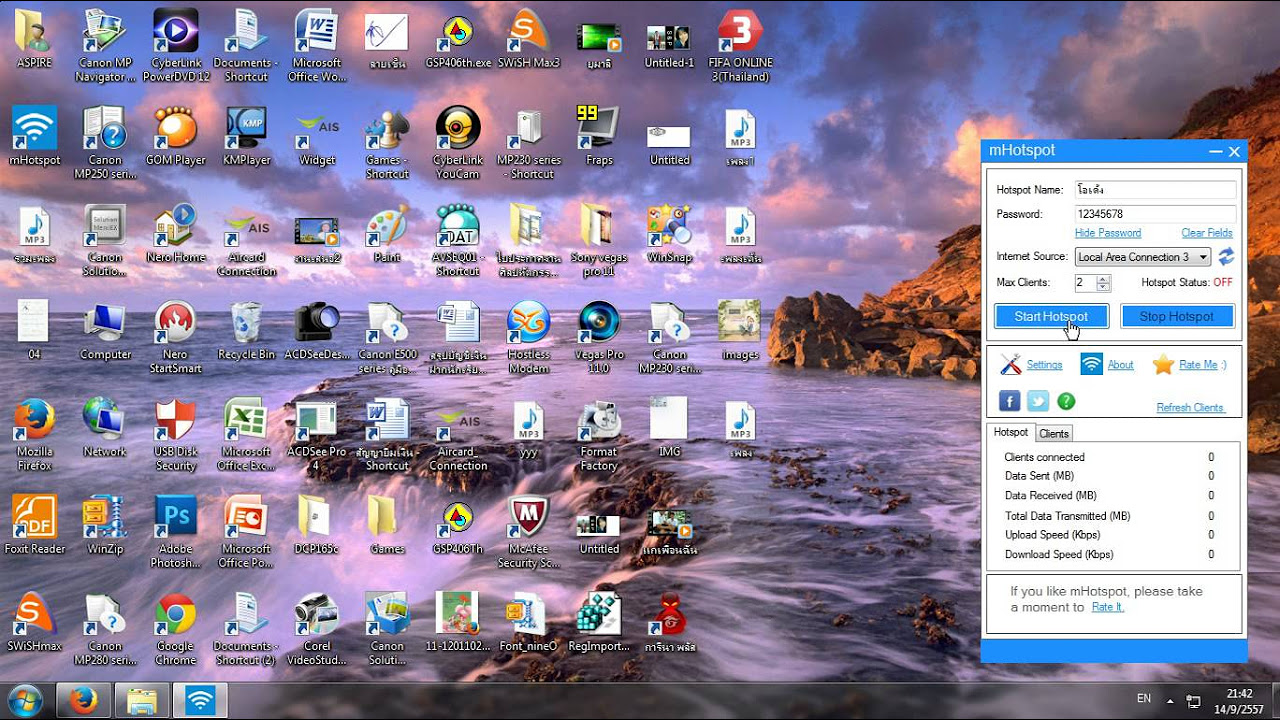This screenshot has height=720, width=1280.
Task: Refresh internet sources with the blue arrows icon
Action: [1225, 257]
